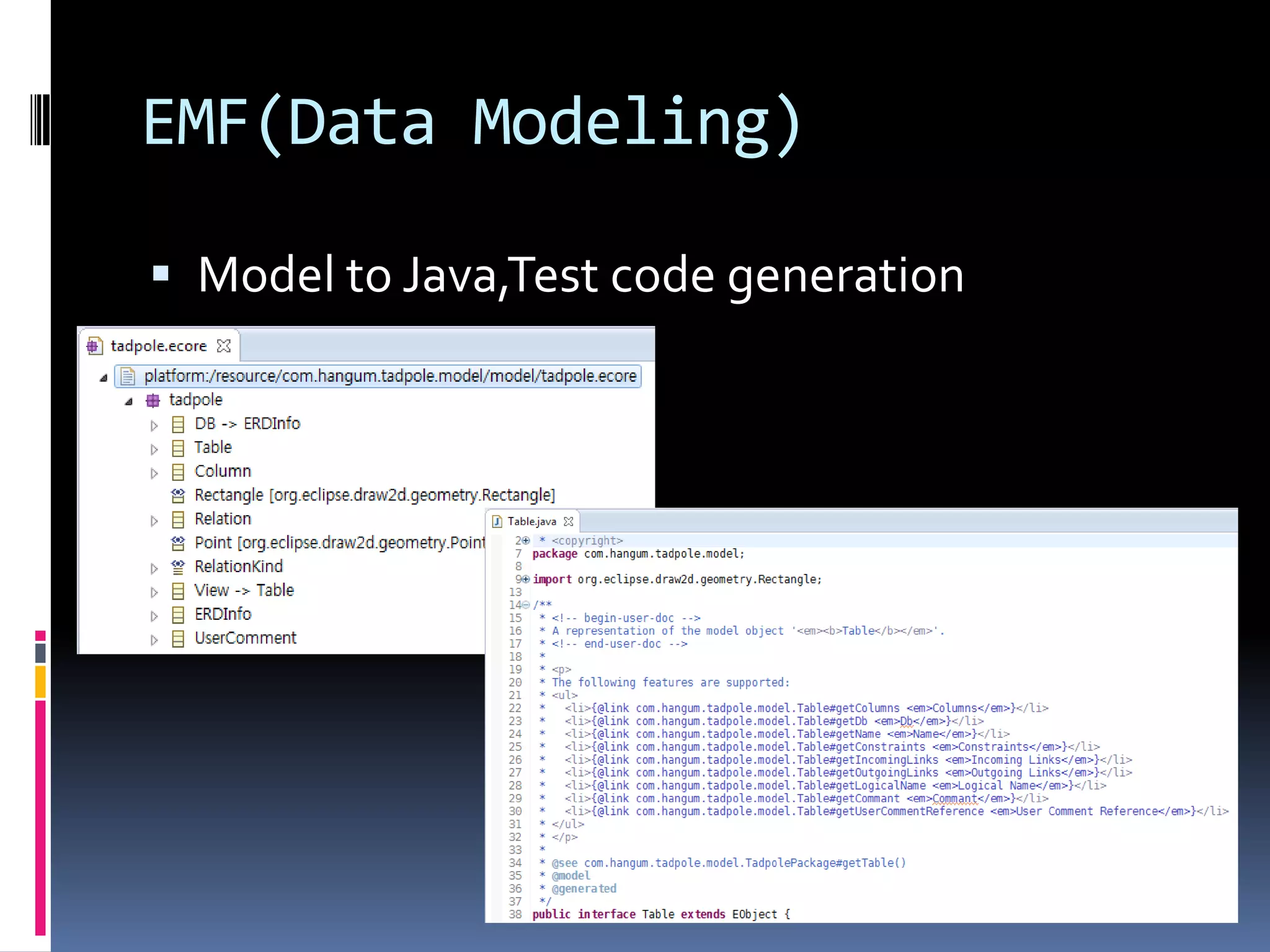Close the tadpole.ecore tab
The width and height of the screenshot is (1270, 952).
point(224,346)
